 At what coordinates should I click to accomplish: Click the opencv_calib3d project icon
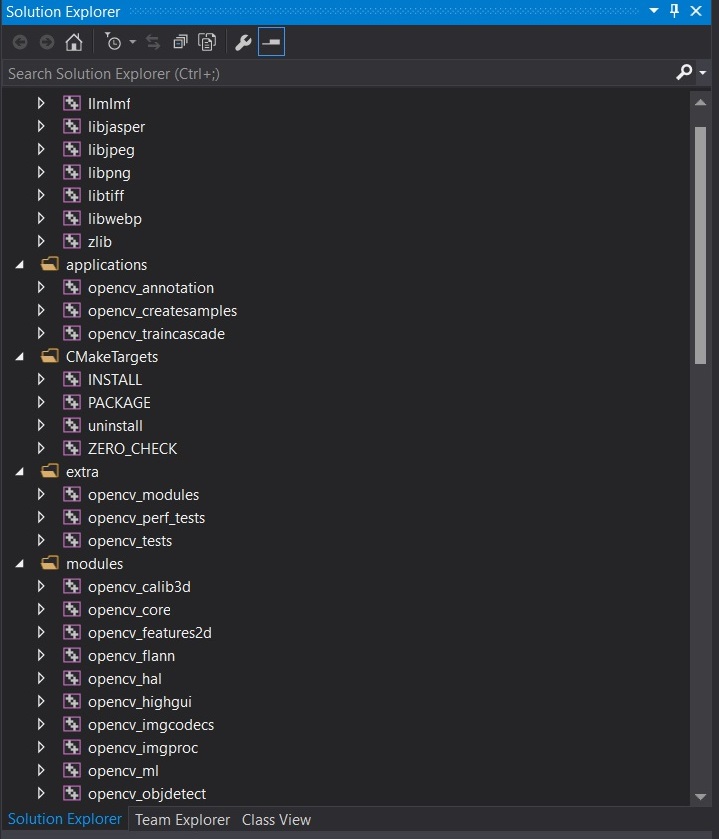click(72, 586)
